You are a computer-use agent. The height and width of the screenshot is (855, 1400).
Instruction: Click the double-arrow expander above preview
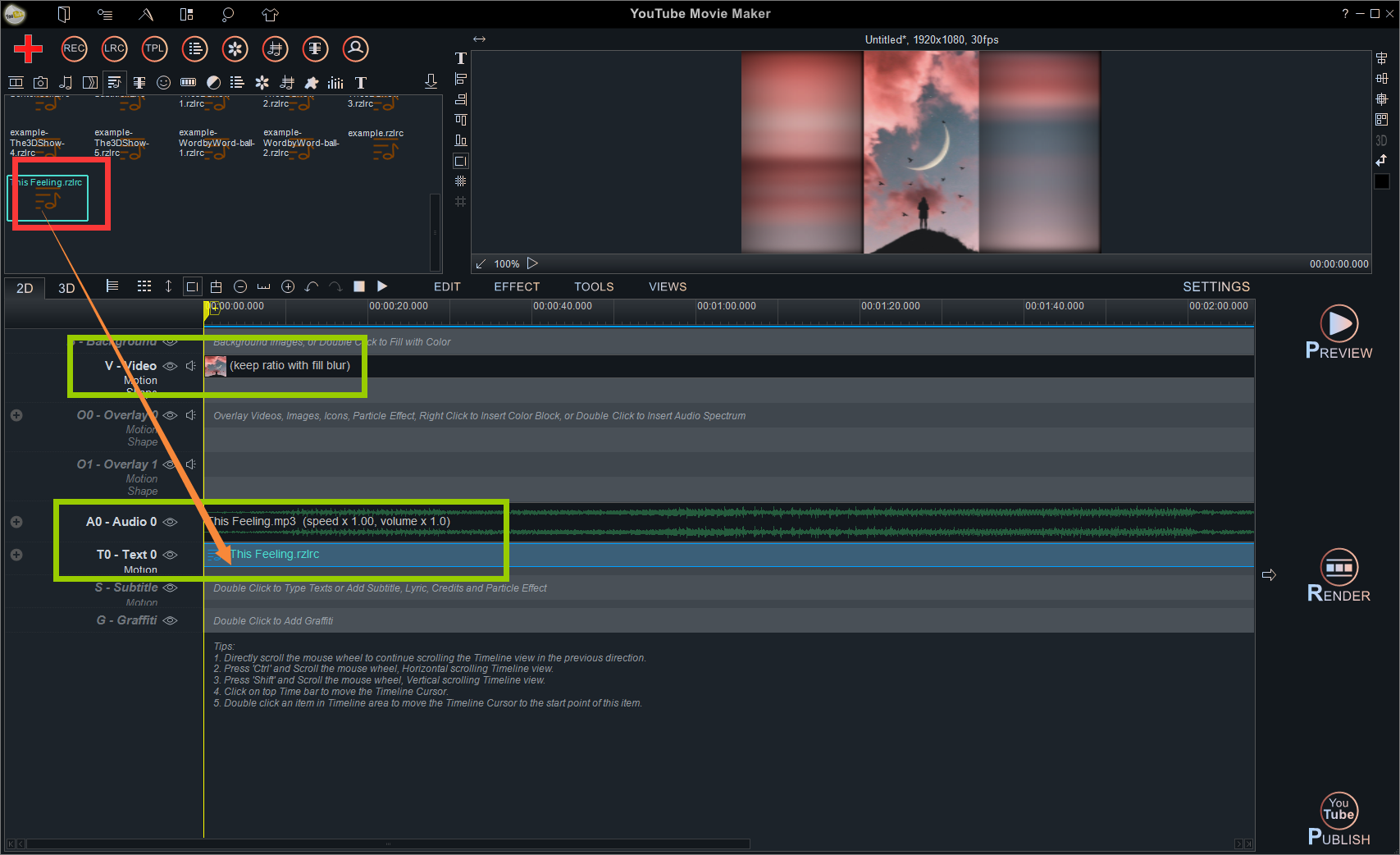pos(480,39)
